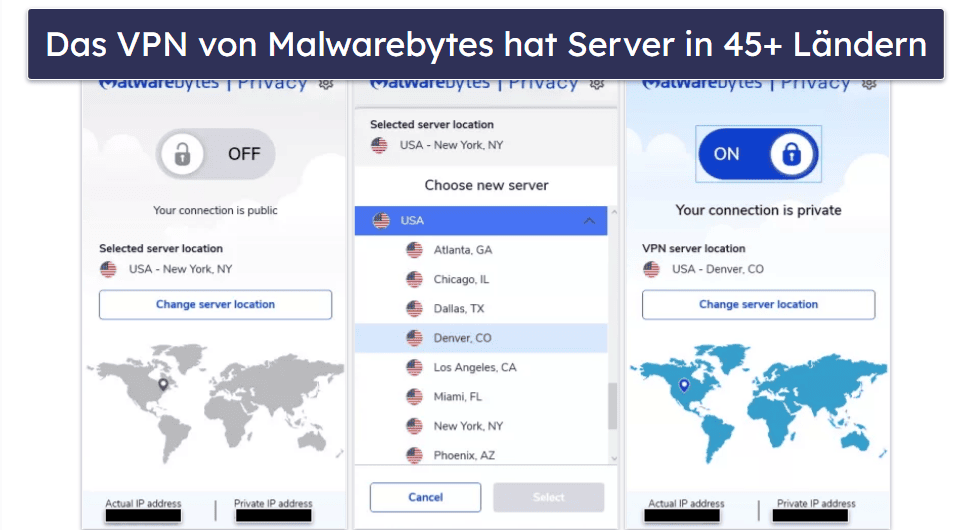Turn on the VPN using OFF toggle

point(215,154)
